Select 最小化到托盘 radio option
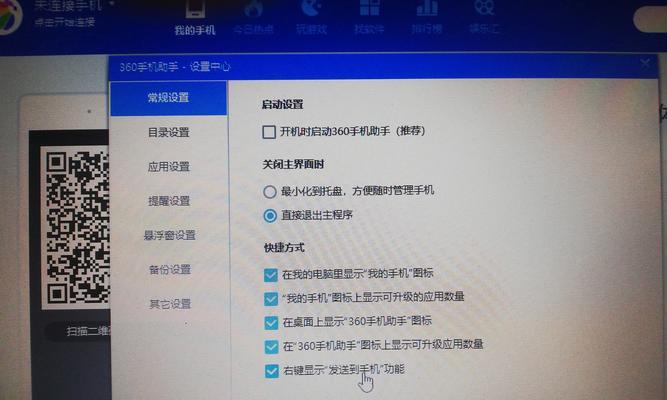Viewport: 667px width, 400px height. [x=270, y=192]
